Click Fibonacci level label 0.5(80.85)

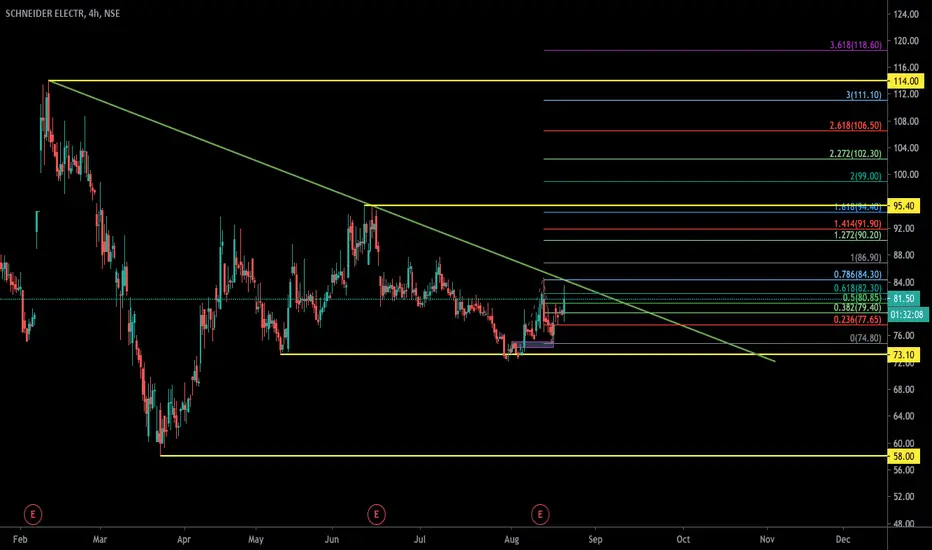point(862,297)
